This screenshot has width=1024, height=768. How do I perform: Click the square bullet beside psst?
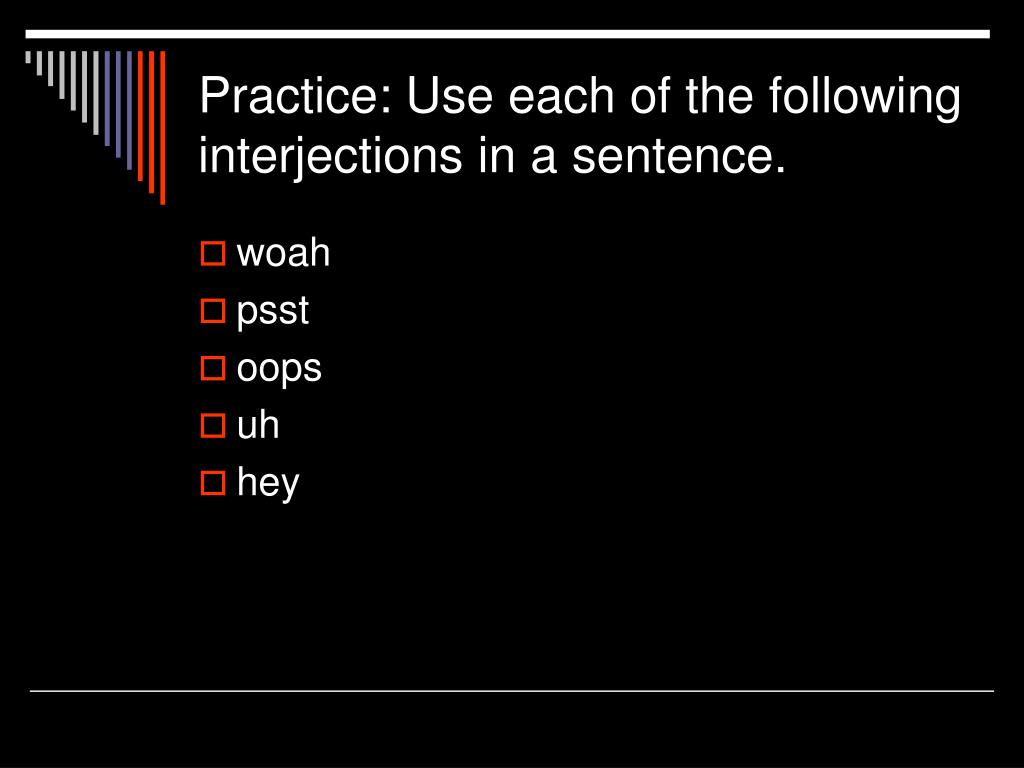coord(213,311)
